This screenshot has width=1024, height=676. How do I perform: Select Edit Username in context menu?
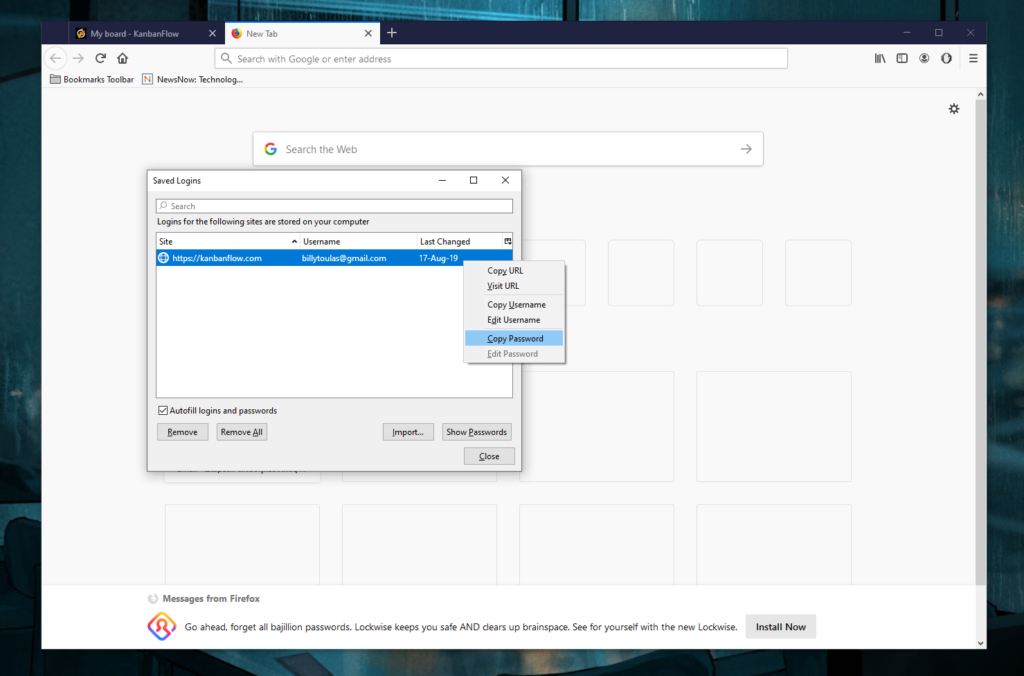click(514, 319)
